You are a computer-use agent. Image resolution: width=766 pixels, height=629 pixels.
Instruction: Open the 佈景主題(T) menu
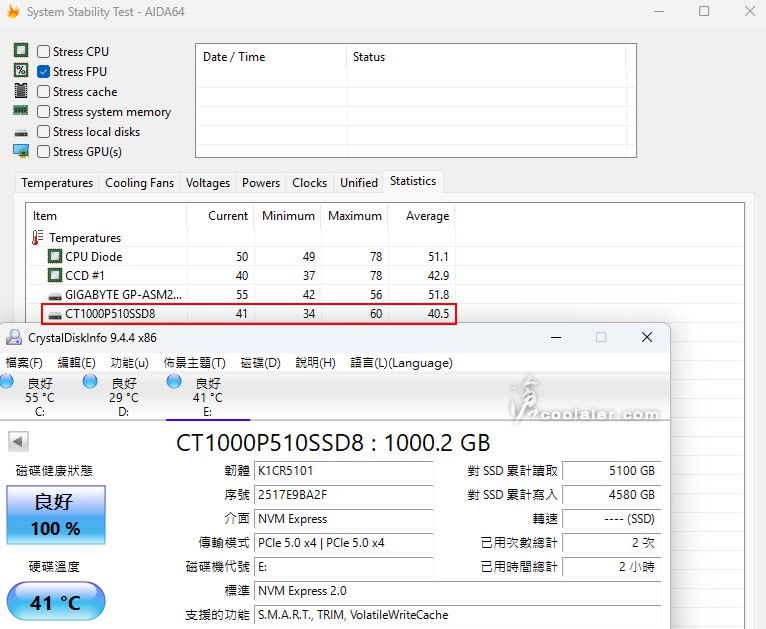tap(194, 363)
